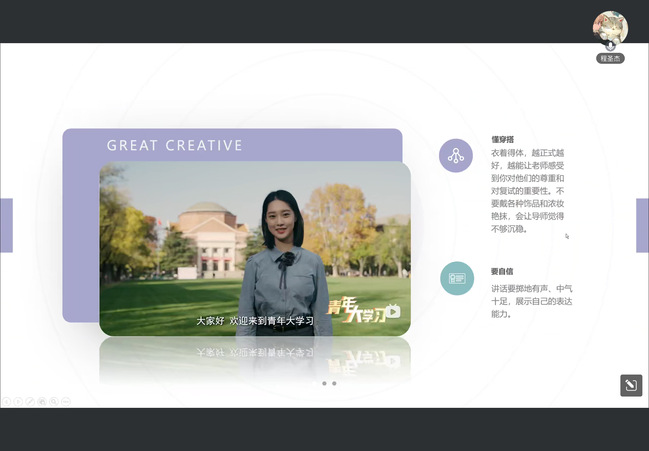Image resolution: width=649 pixels, height=451 pixels.
Task: Click the purple share-nodes circle icon
Action: click(456, 155)
